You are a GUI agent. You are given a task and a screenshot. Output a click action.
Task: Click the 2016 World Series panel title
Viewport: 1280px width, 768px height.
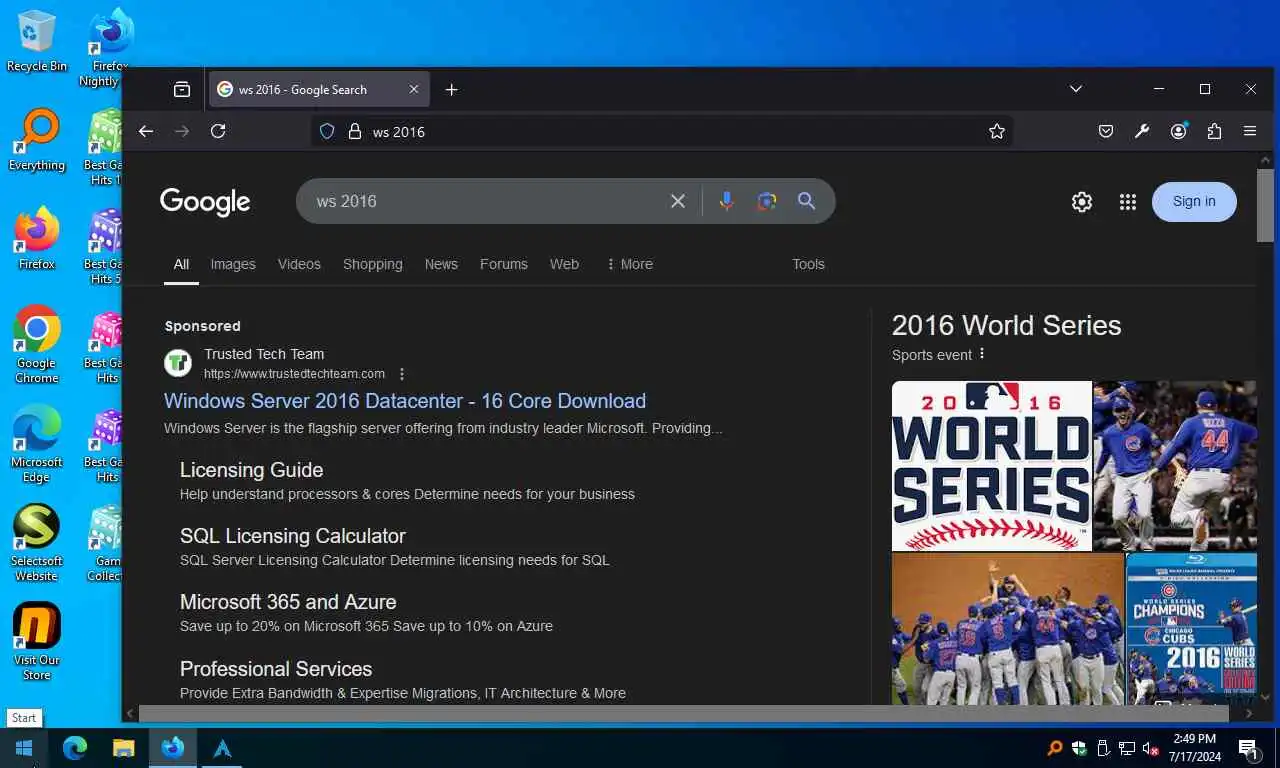[x=1006, y=325]
